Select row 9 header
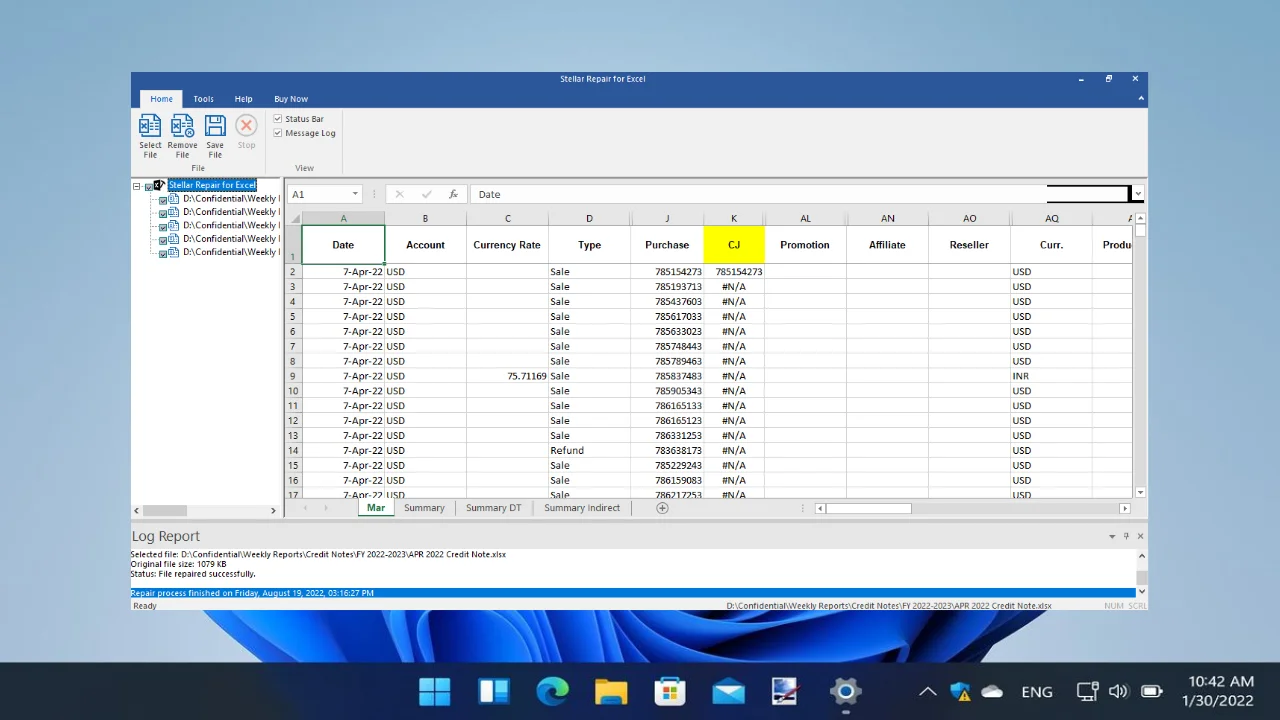The width and height of the screenshot is (1280, 720). 293,376
